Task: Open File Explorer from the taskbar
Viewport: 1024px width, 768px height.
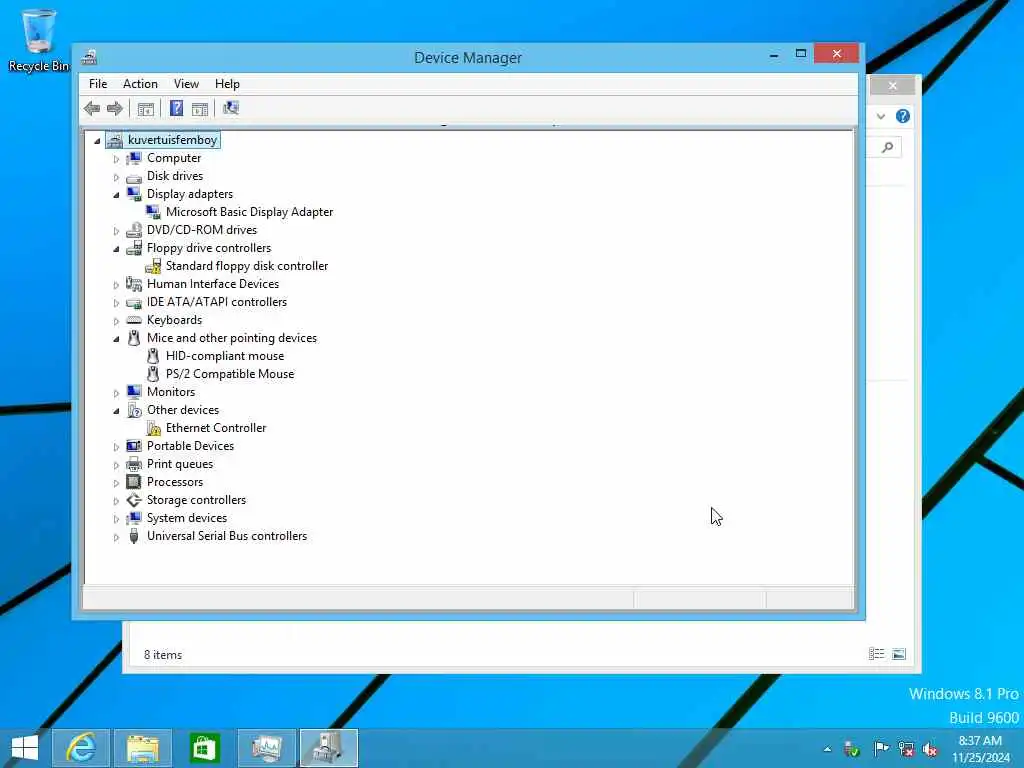Action: coord(142,748)
